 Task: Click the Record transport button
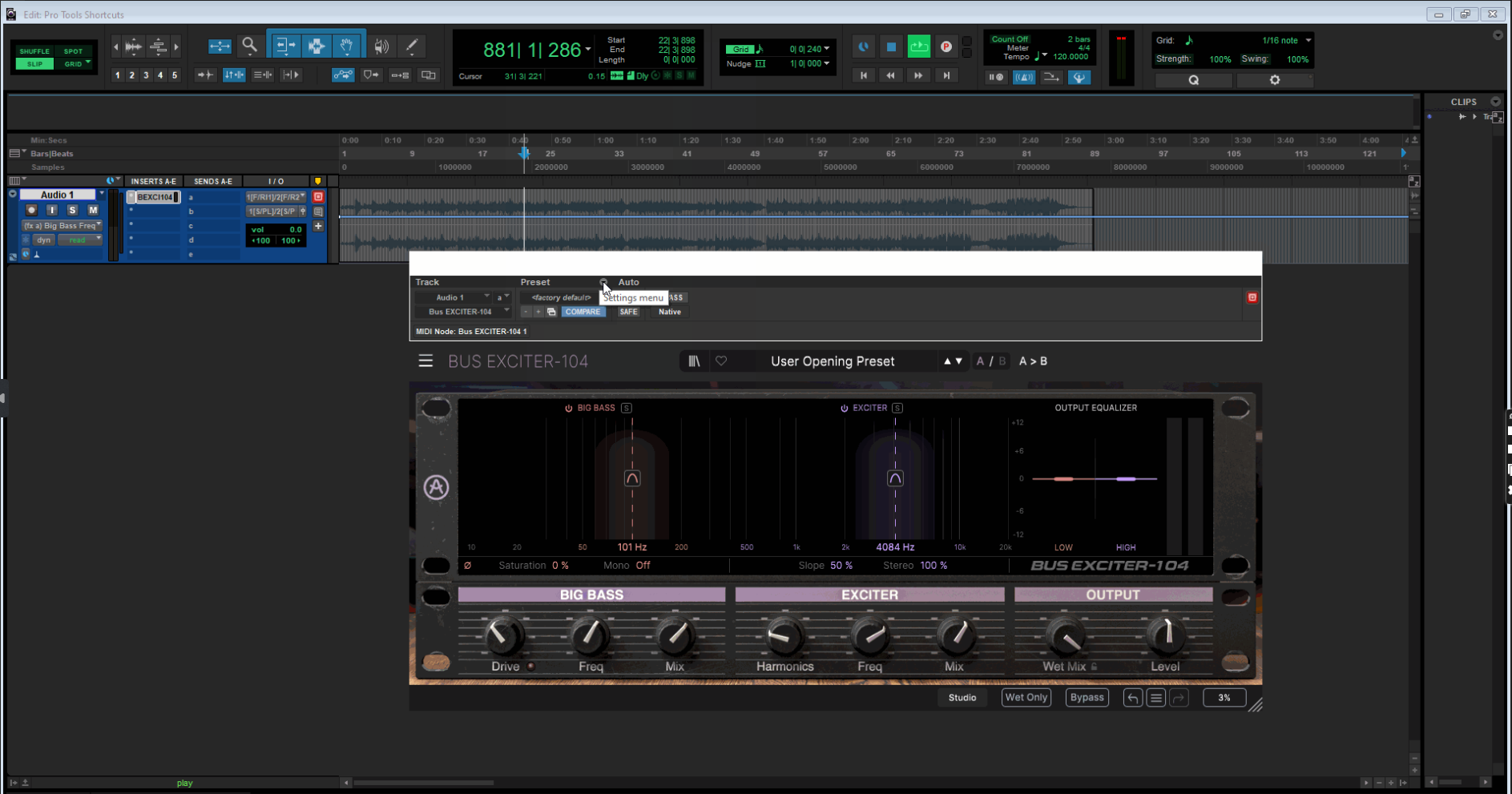tap(946, 47)
